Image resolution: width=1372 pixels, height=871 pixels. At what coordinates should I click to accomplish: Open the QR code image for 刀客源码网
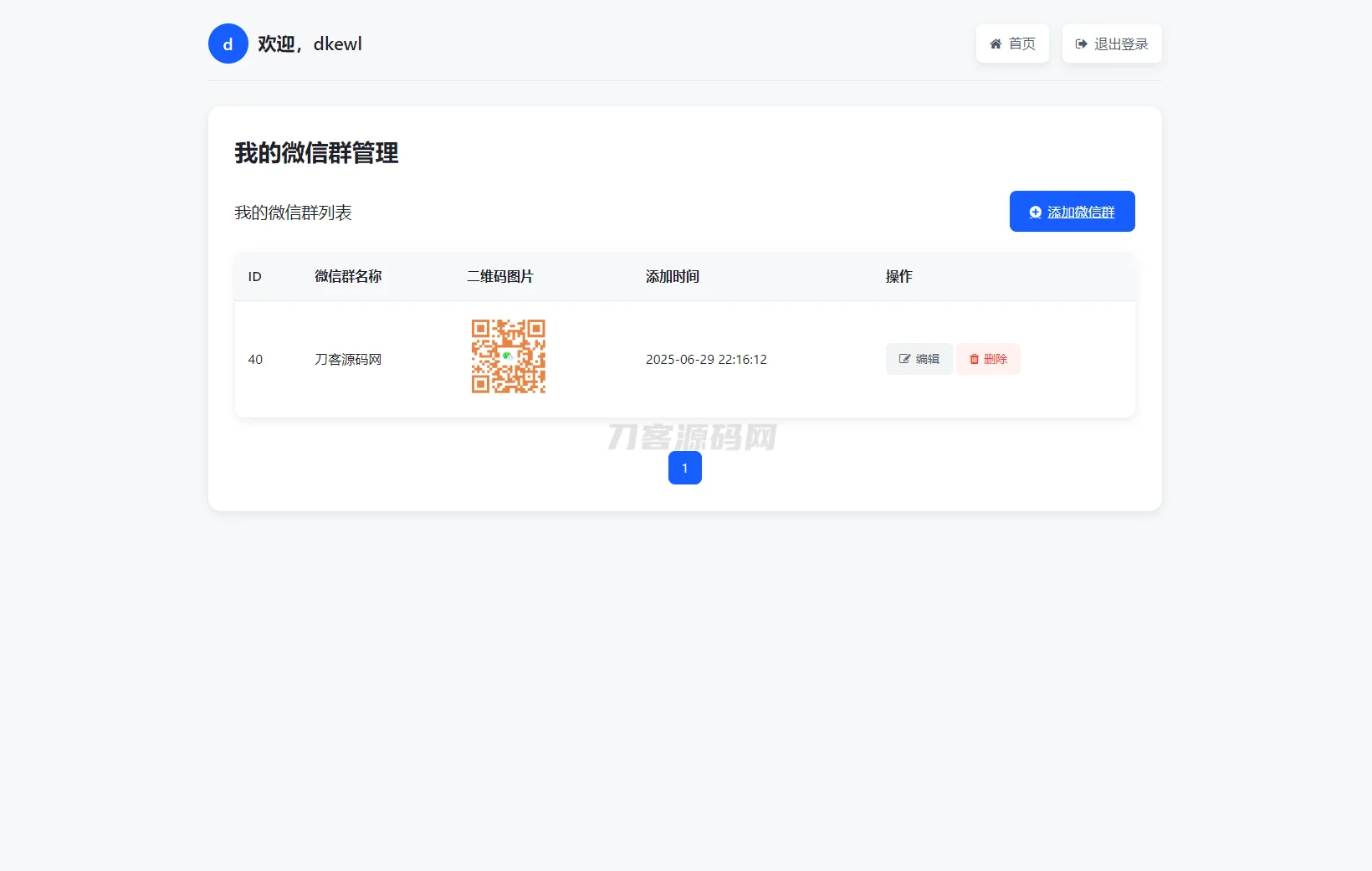tap(508, 356)
